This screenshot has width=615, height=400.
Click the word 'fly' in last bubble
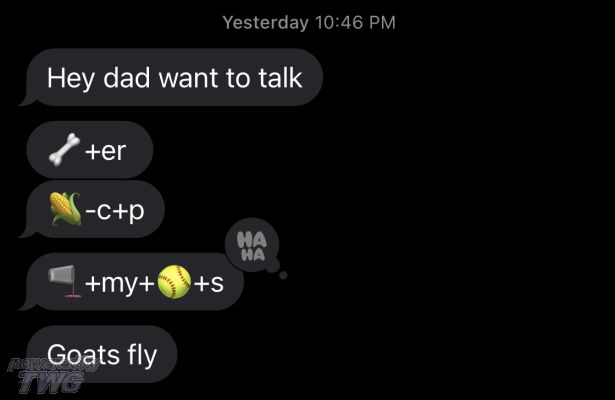[142, 355]
